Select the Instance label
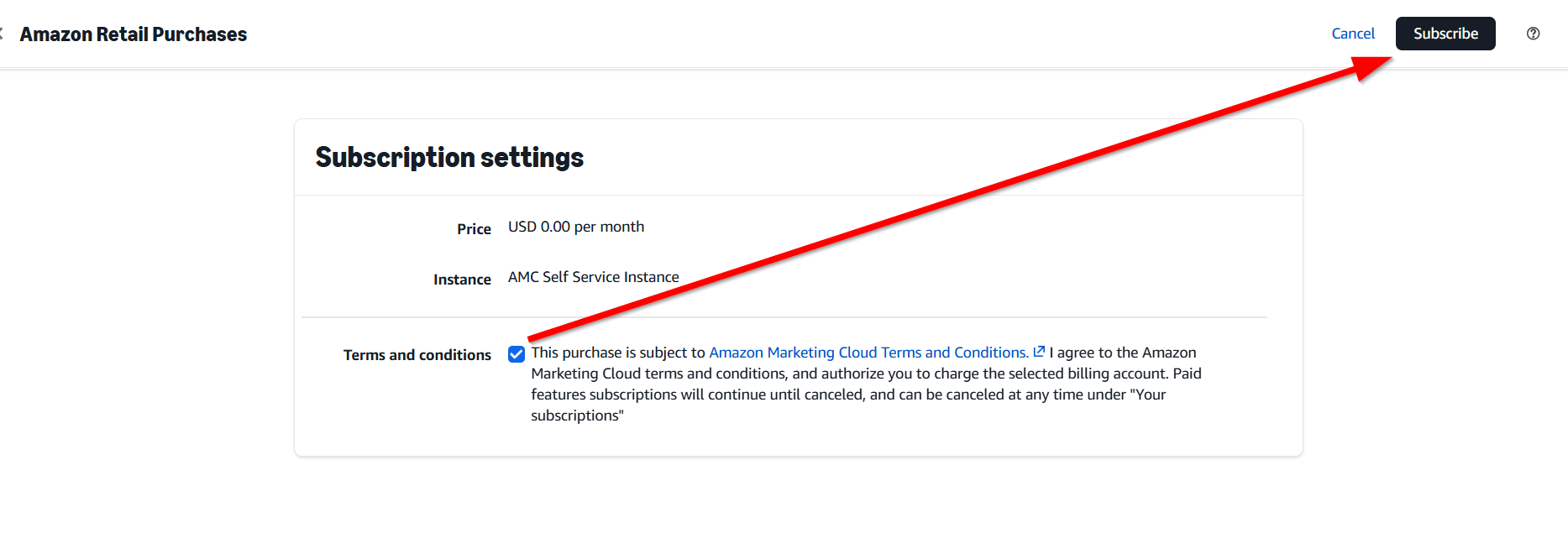This screenshot has width=1568, height=554. coord(462,280)
